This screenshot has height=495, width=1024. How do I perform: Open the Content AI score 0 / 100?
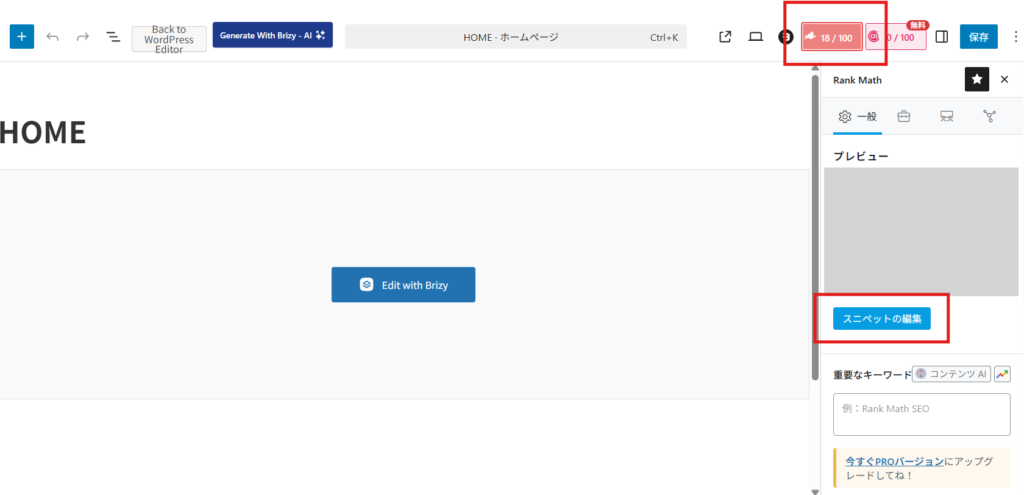[x=895, y=38]
